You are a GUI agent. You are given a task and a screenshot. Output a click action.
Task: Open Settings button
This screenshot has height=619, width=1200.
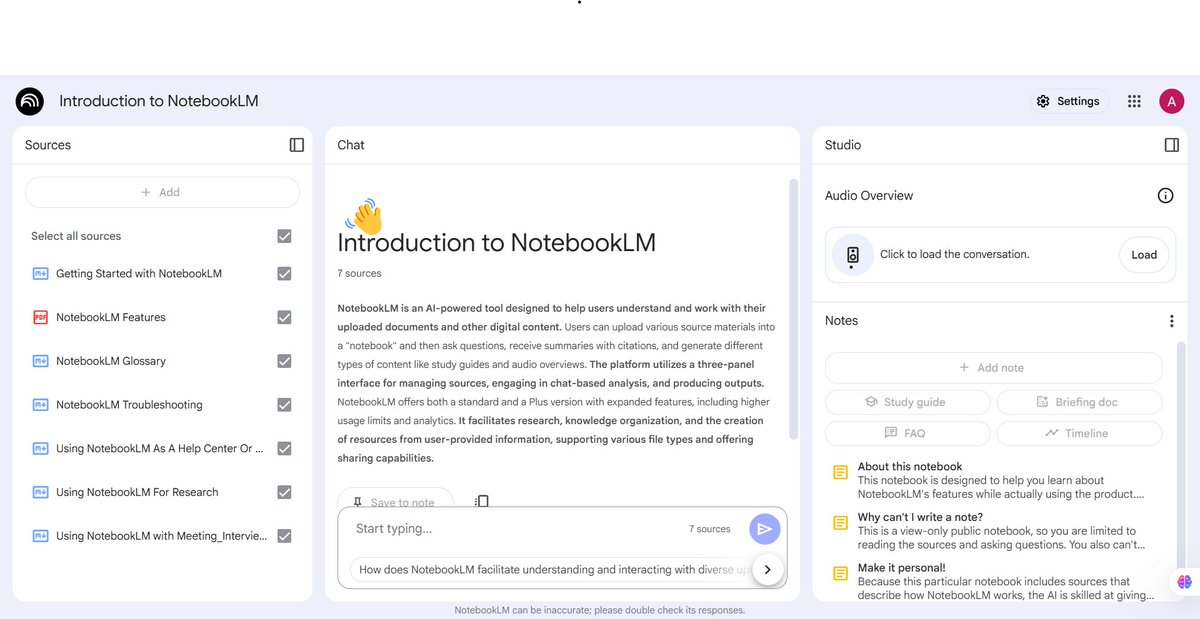(x=1069, y=101)
